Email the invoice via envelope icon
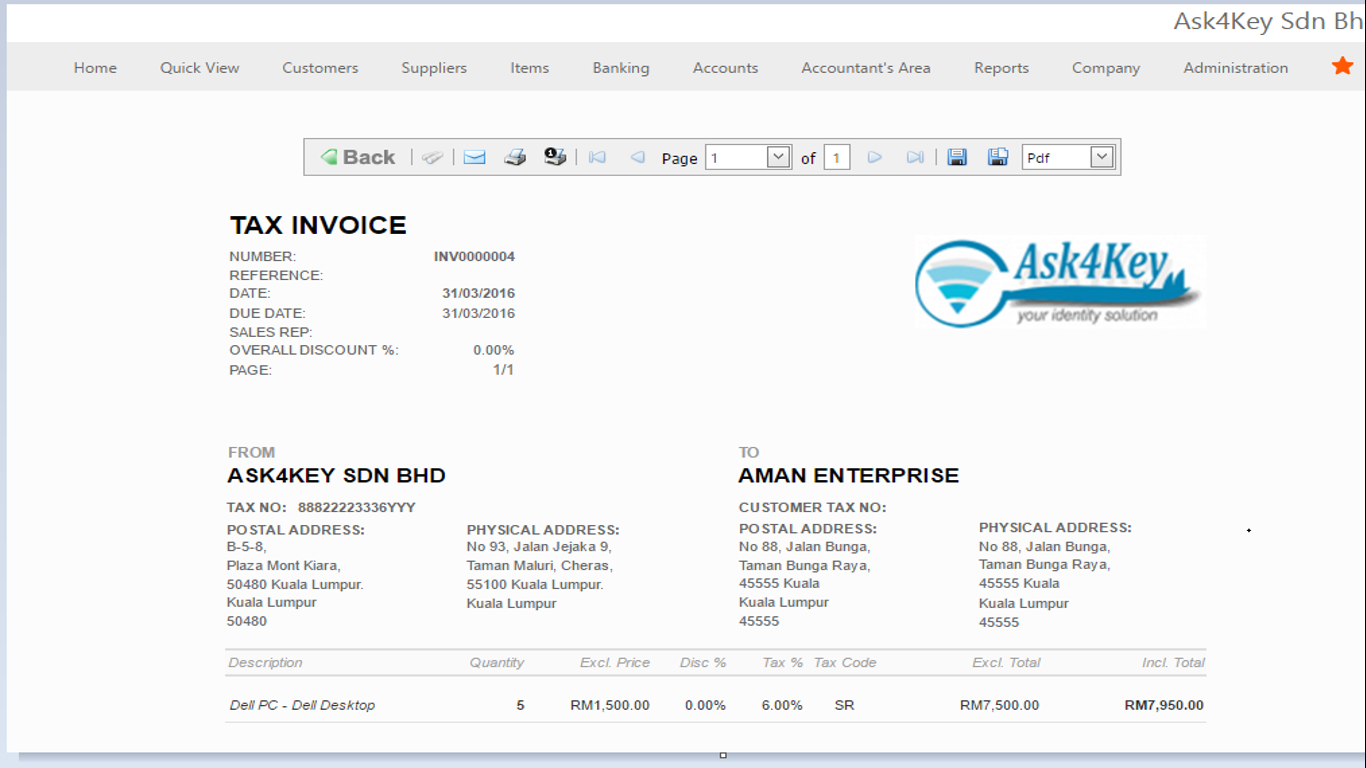This screenshot has height=768, width=1366. click(474, 157)
